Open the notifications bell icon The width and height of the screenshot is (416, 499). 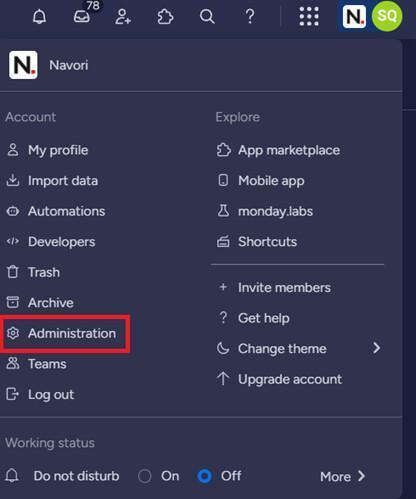[x=39, y=16]
